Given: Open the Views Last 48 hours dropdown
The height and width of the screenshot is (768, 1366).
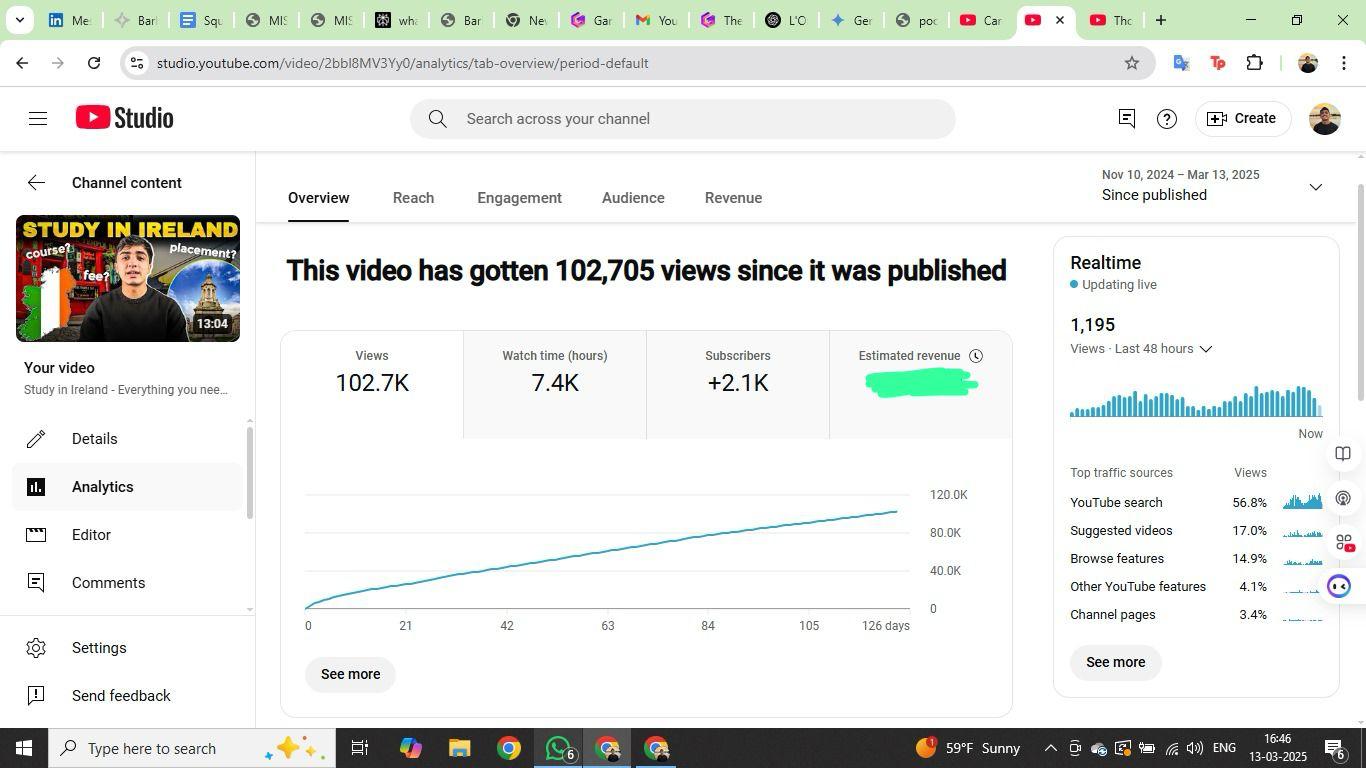Looking at the screenshot, I should coord(1205,349).
